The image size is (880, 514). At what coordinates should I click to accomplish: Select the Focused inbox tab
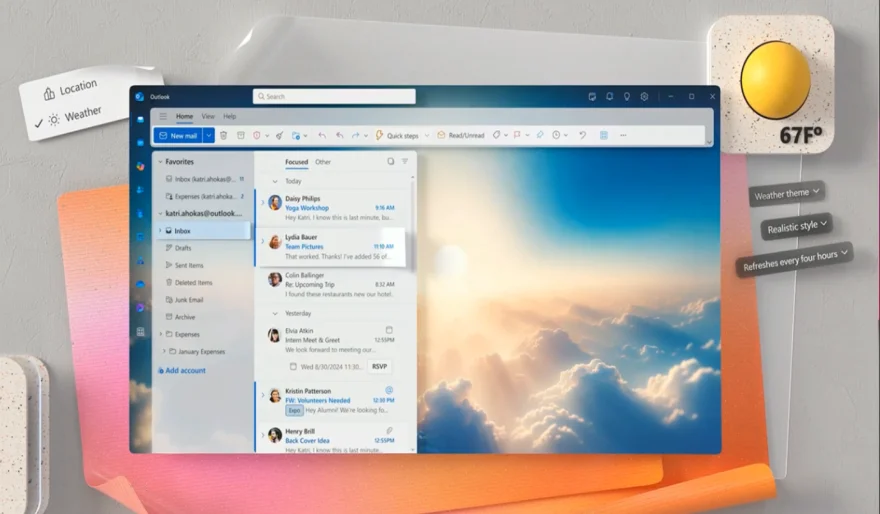296,162
